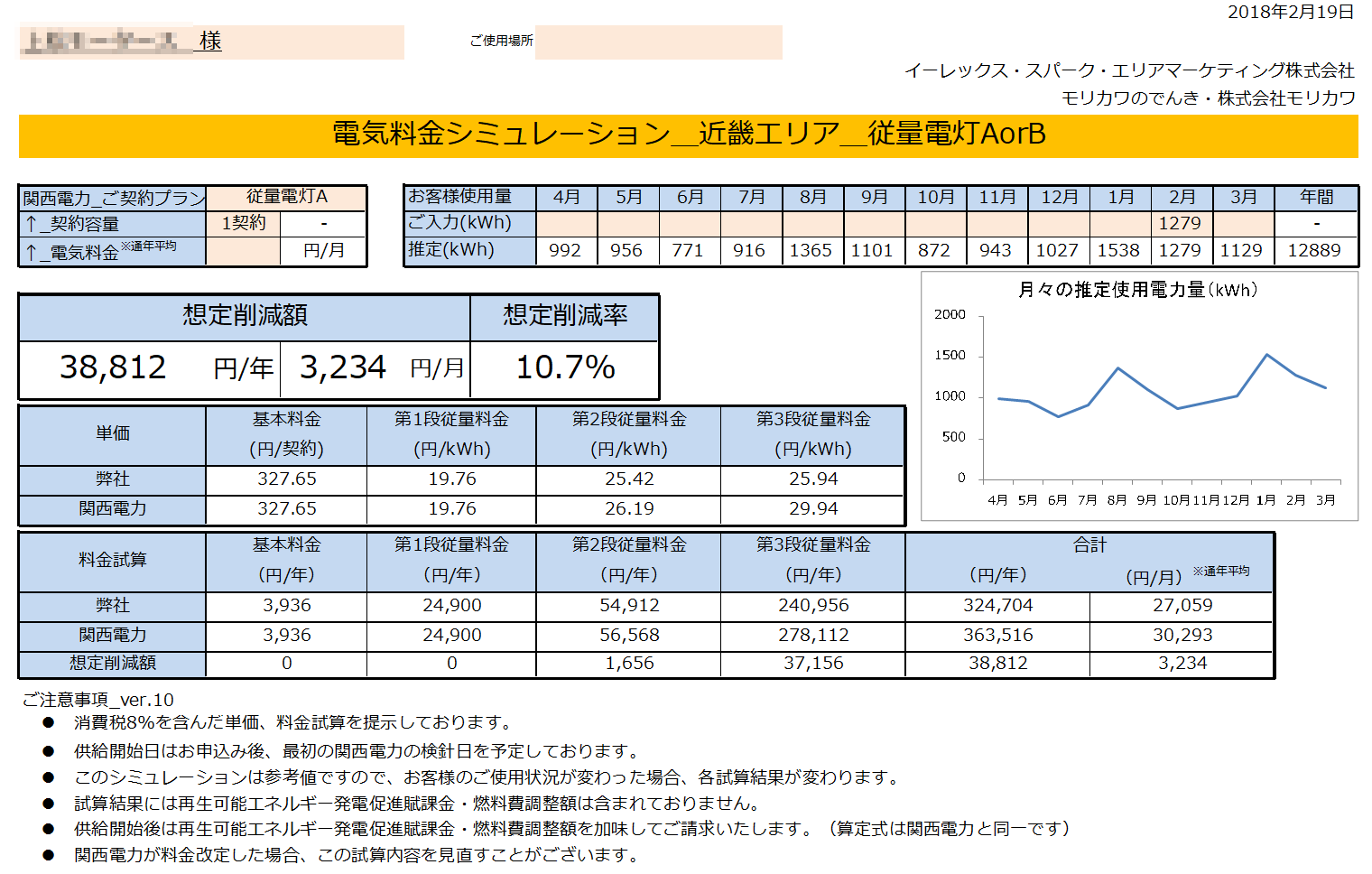Select the 従量電灯A contract plan cell
Viewport: 1372px width, 874px height.
[x=286, y=197]
